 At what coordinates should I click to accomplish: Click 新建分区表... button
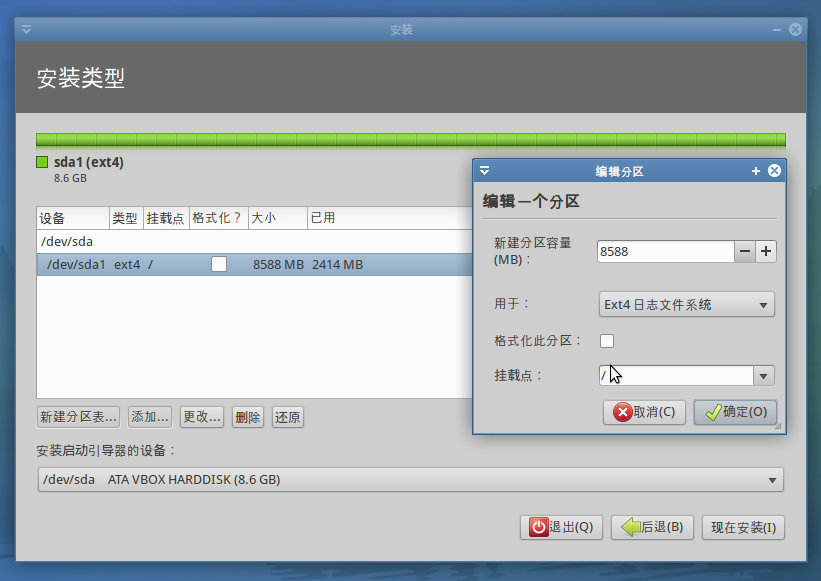(x=79, y=417)
